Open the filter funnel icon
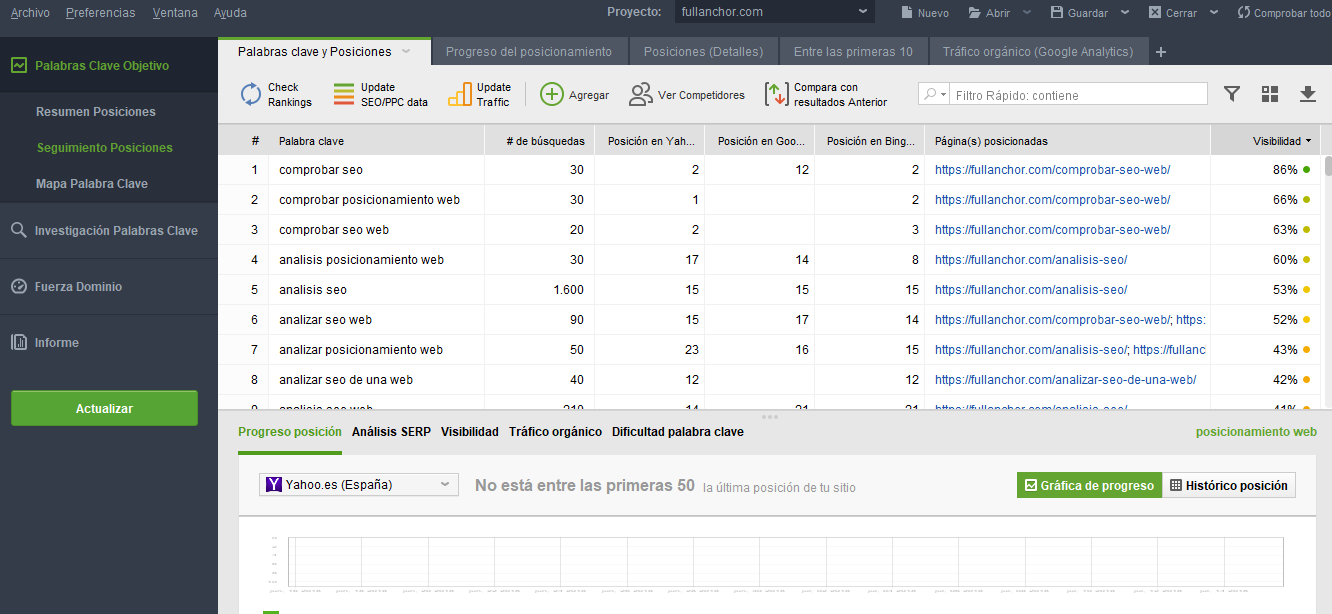The image size is (1332, 614). 1232,94
